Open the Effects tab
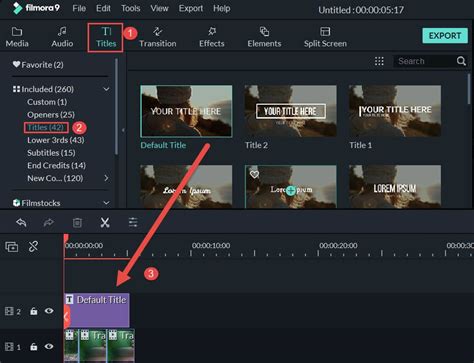The image size is (474, 363). coord(212,37)
